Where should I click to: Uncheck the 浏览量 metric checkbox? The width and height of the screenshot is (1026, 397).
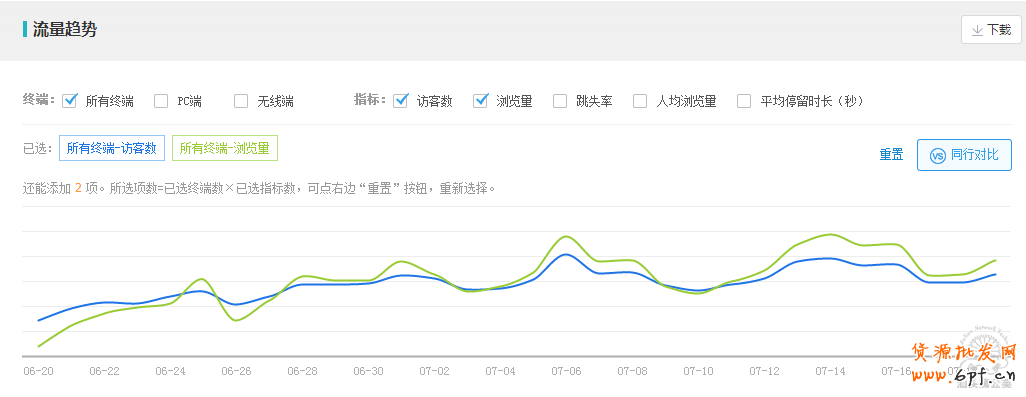481,101
